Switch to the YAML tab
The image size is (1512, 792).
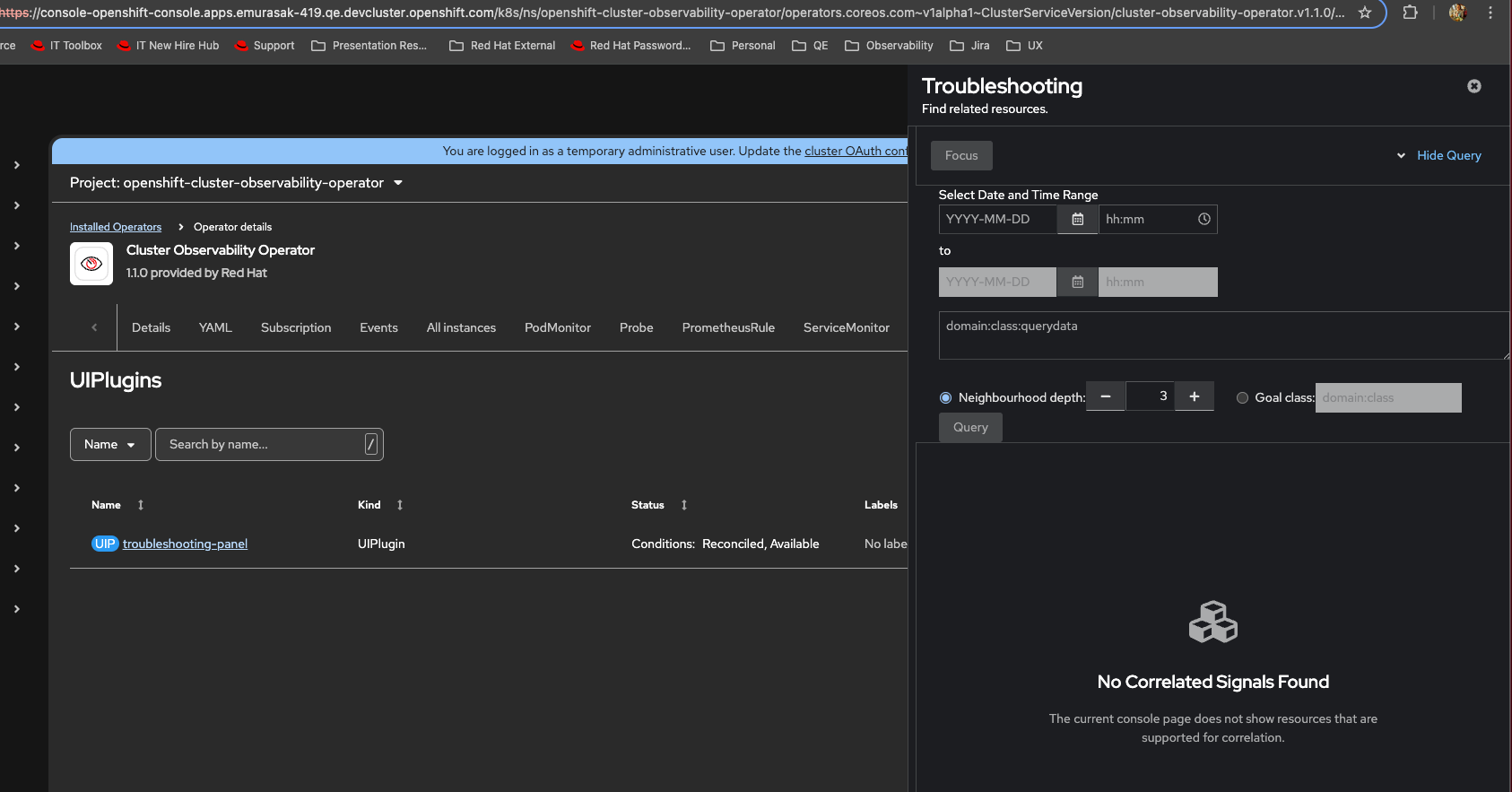(x=215, y=328)
